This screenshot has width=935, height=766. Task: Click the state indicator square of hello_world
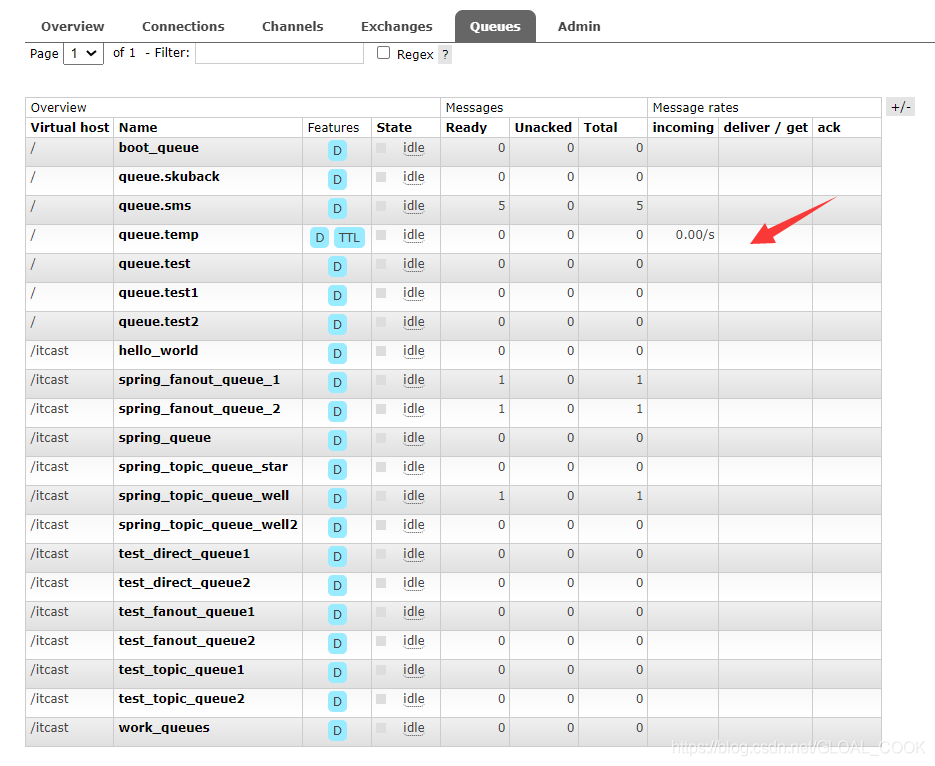(x=381, y=351)
